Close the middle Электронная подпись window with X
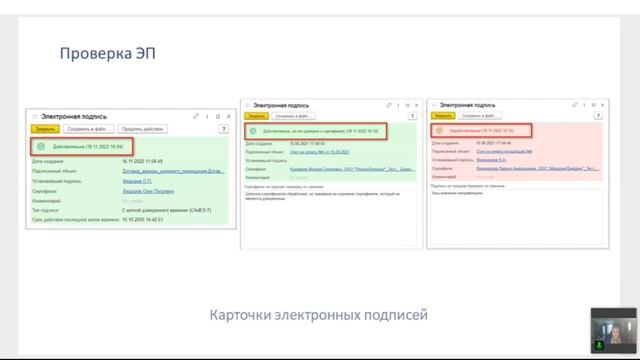640x360 pixels. (x=416, y=105)
